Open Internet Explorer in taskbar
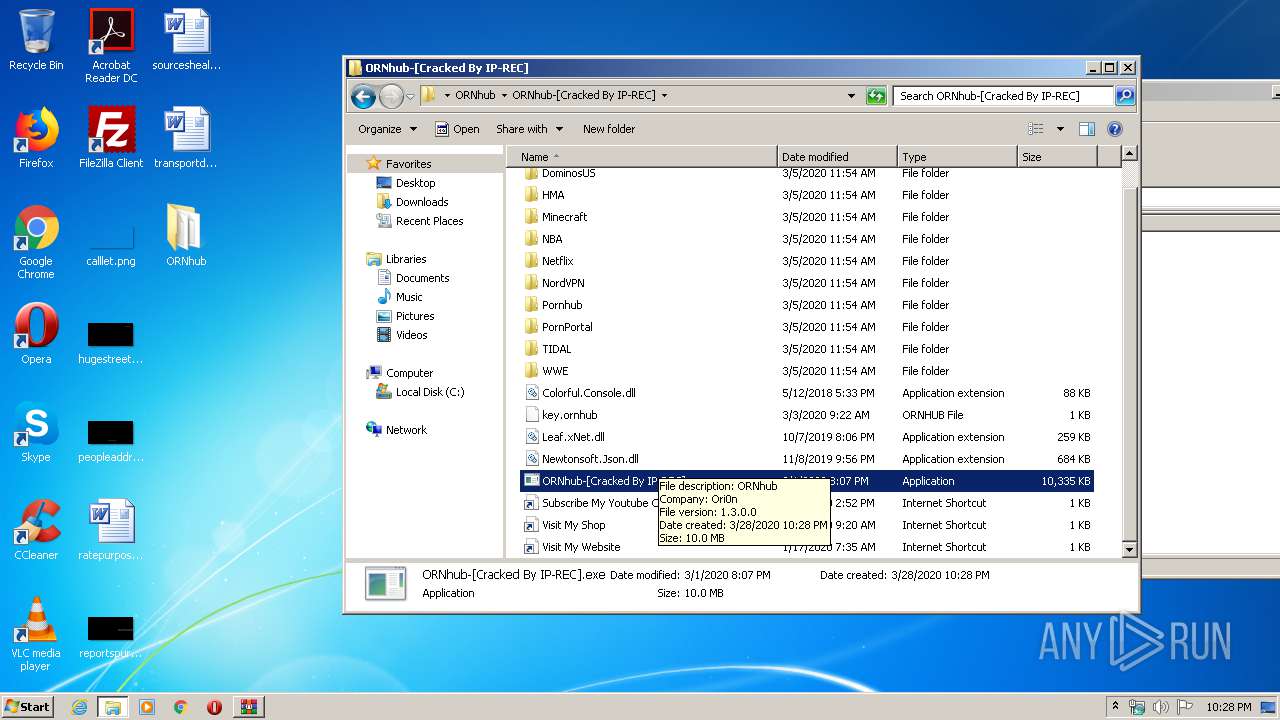This screenshot has width=1280, height=720. pyautogui.click(x=79, y=707)
